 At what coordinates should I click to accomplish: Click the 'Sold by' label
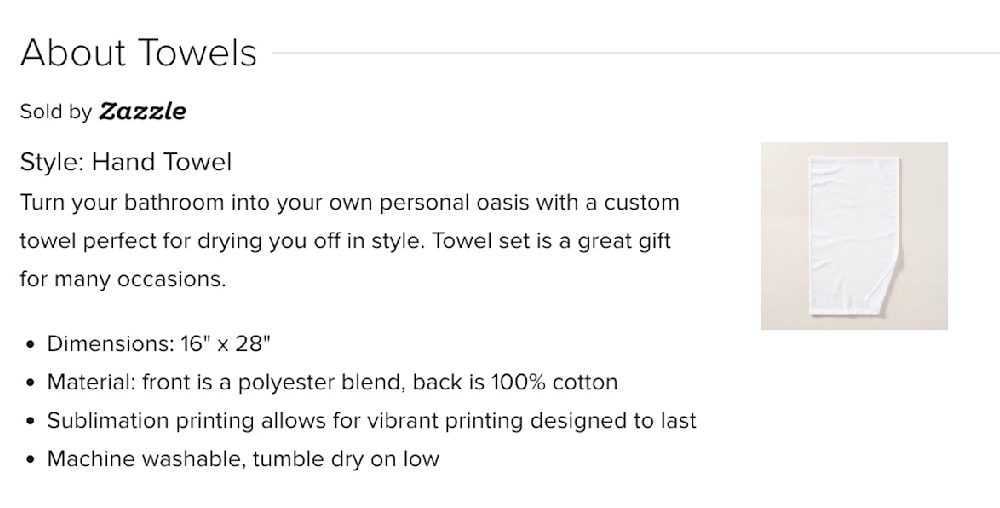[x=56, y=112]
